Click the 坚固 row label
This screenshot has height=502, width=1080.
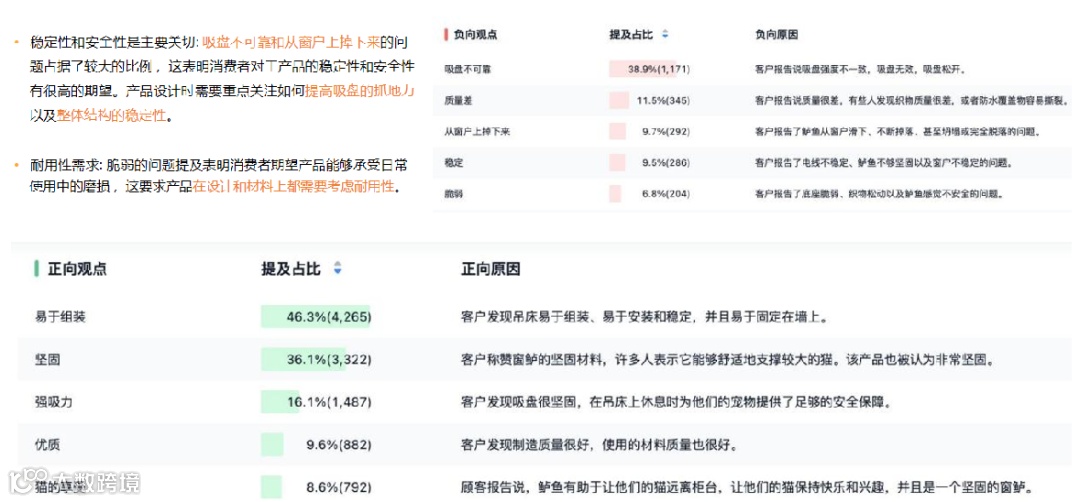click(48, 359)
